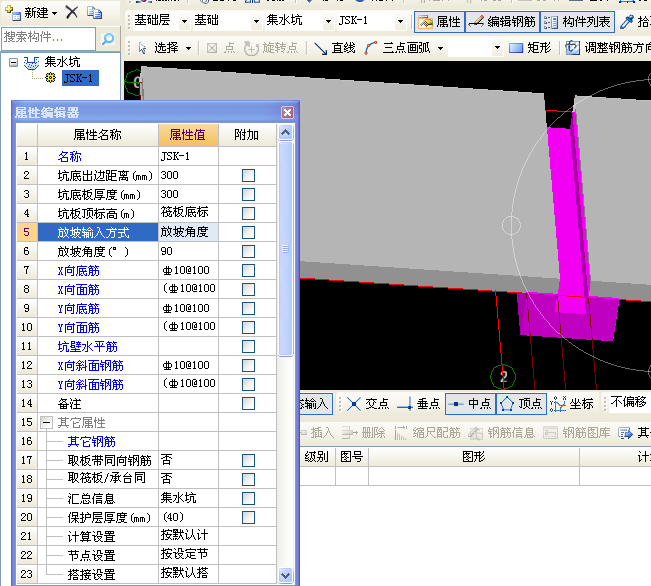Image resolution: width=651 pixels, height=586 pixels.
Task: Click axis grid bubble number 2
Action: [x=503, y=377]
